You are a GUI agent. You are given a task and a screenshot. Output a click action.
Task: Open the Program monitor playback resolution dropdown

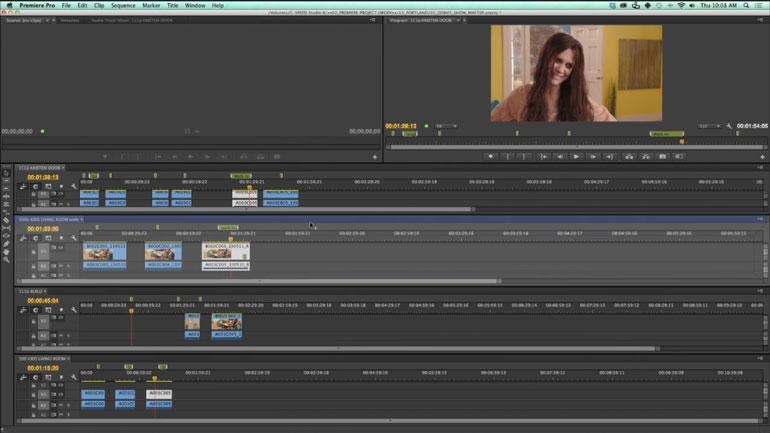tap(710, 126)
